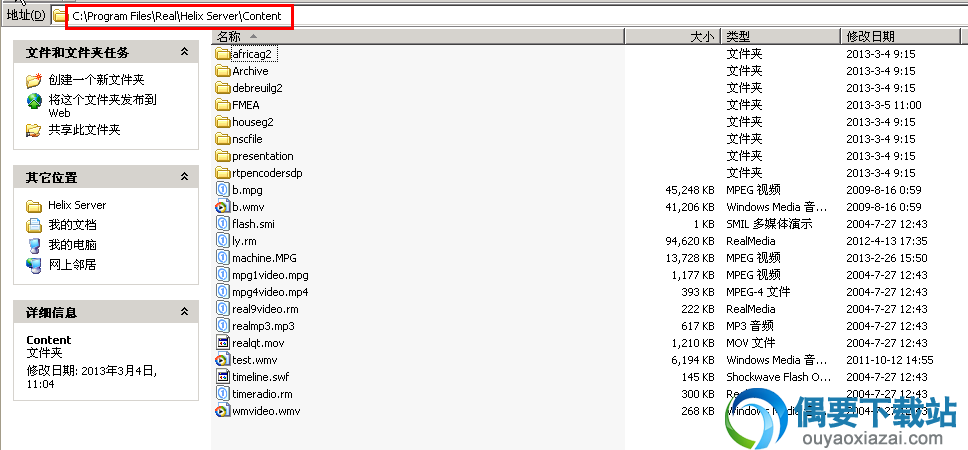Viewport: 968px width, 450px height.
Task: Select the MPEG-4 文件 type cell
Action: click(x=758, y=291)
